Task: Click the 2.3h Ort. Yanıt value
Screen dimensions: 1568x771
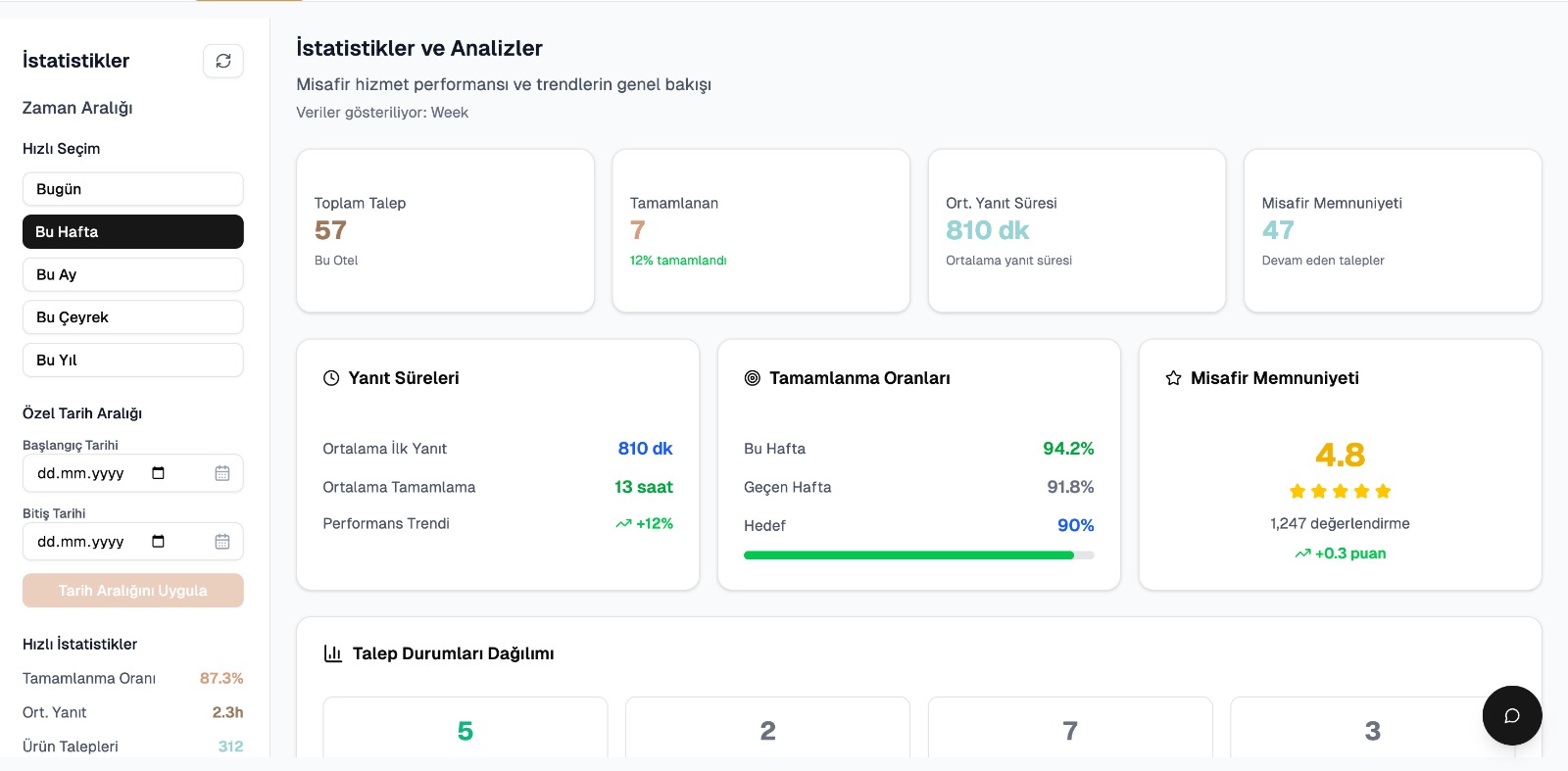Action: tap(227, 712)
